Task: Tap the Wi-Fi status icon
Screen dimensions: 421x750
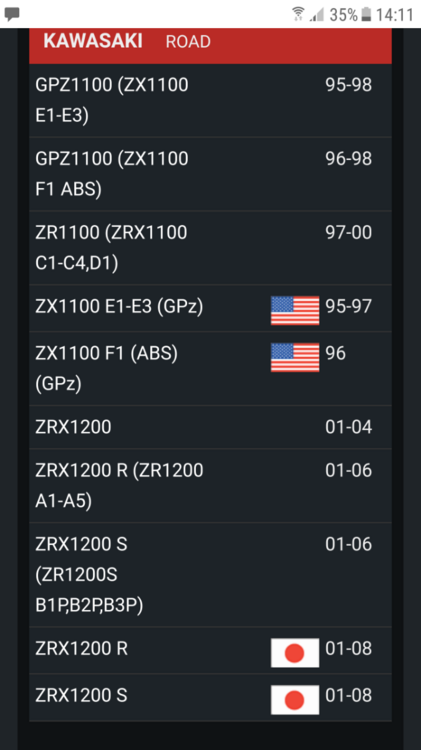Action: (x=299, y=14)
